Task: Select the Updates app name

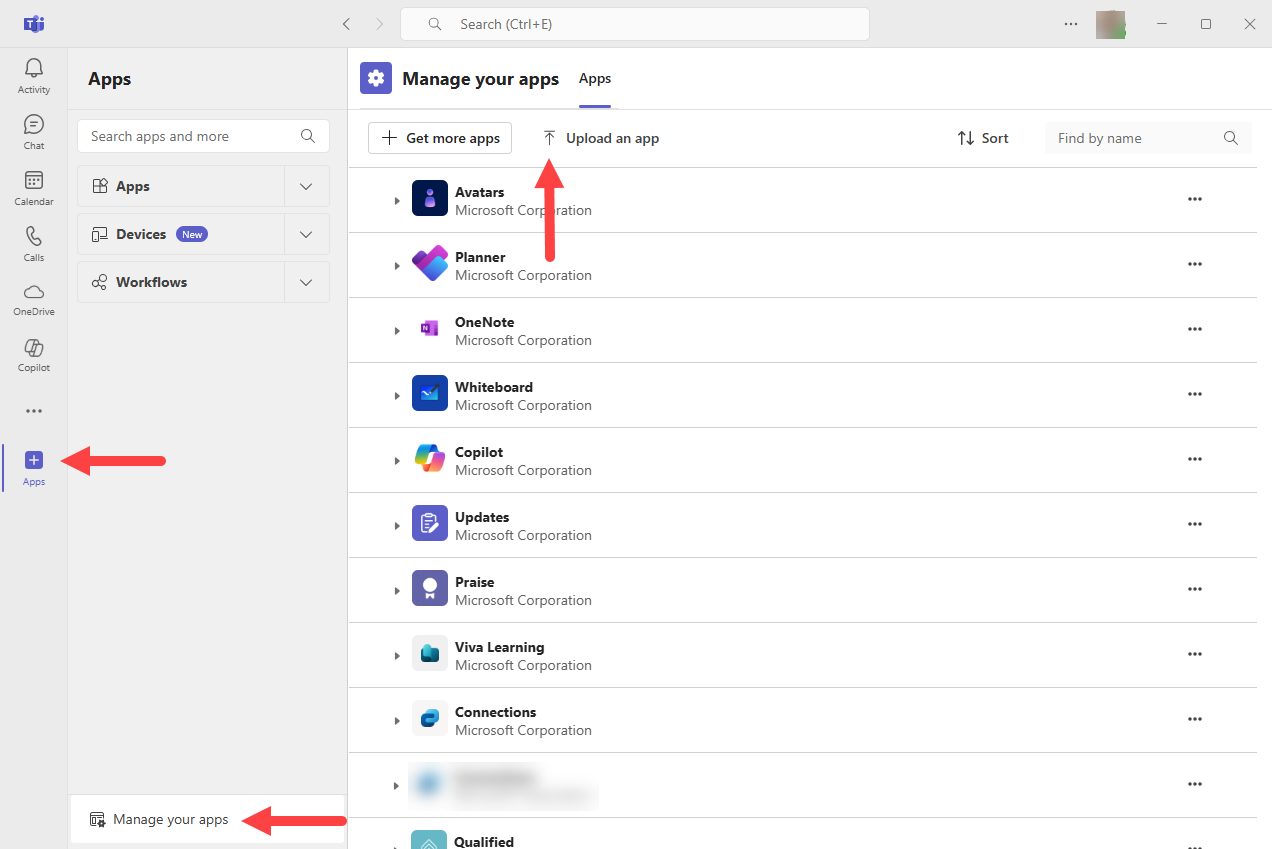Action: (x=482, y=517)
